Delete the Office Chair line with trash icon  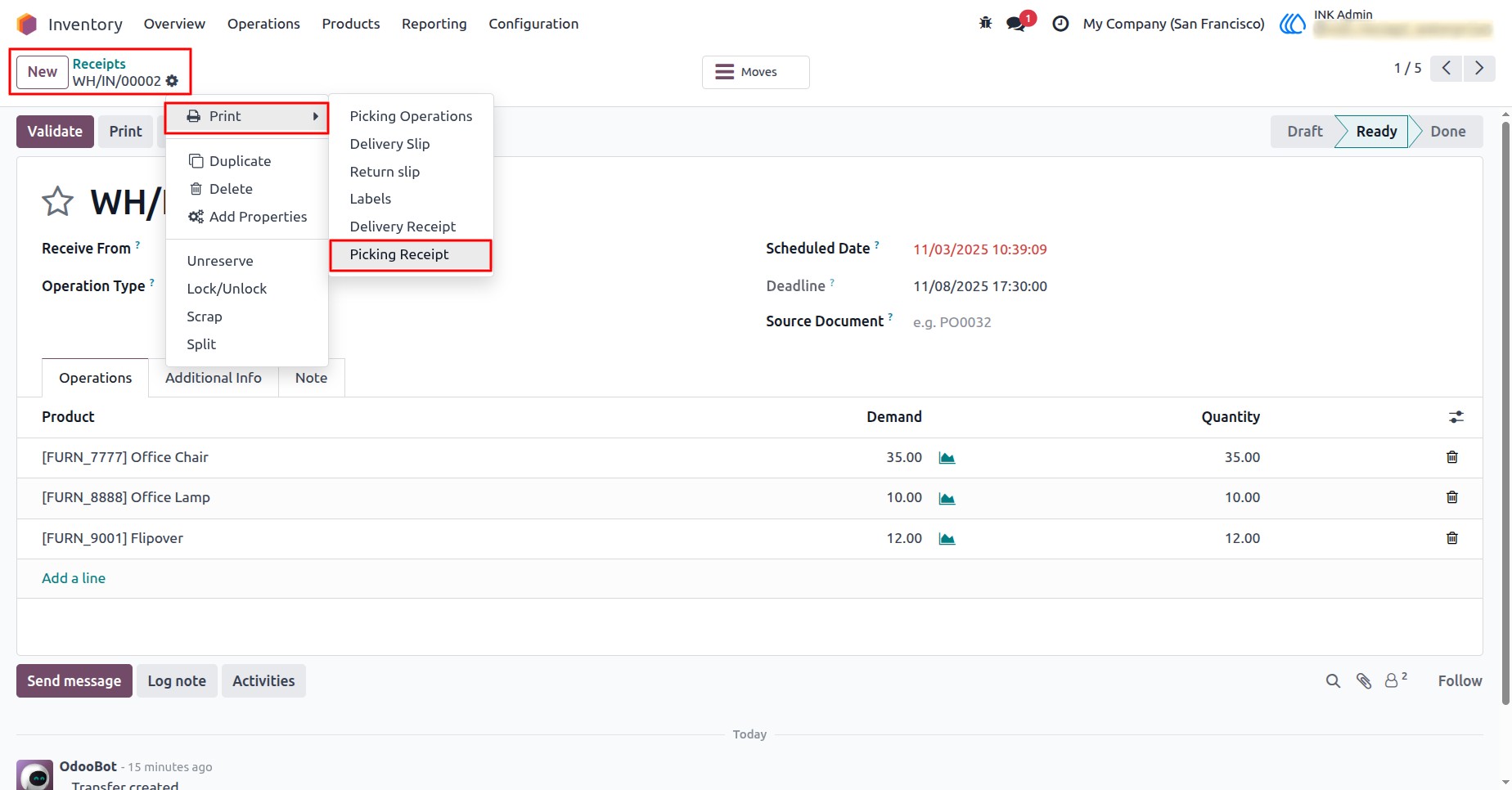point(1452,457)
